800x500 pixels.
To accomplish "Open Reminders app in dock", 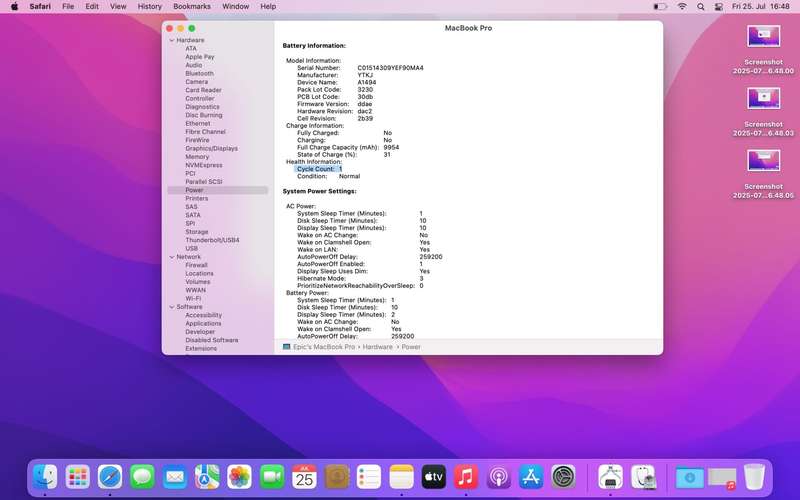I will tap(369, 478).
